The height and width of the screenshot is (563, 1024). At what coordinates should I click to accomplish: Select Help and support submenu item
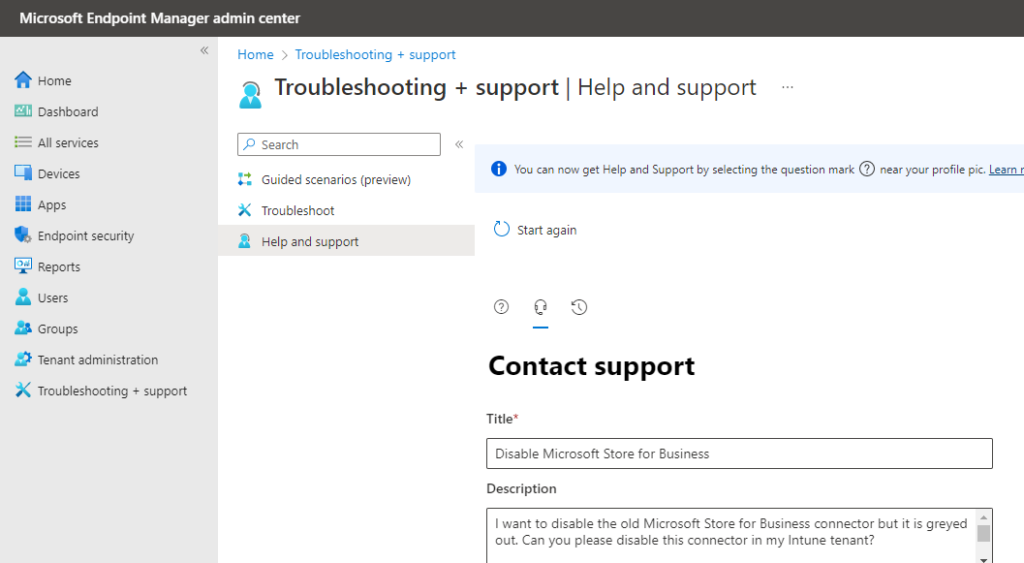[x=346, y=241]
